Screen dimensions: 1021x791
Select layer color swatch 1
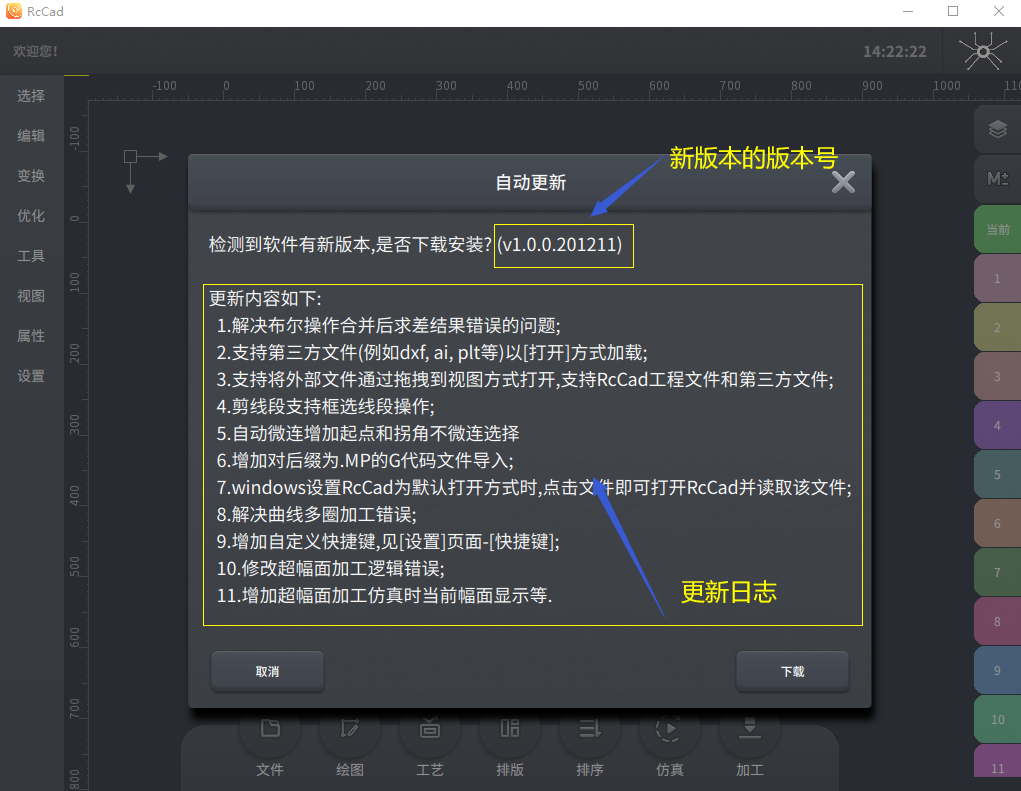(998, 279)
